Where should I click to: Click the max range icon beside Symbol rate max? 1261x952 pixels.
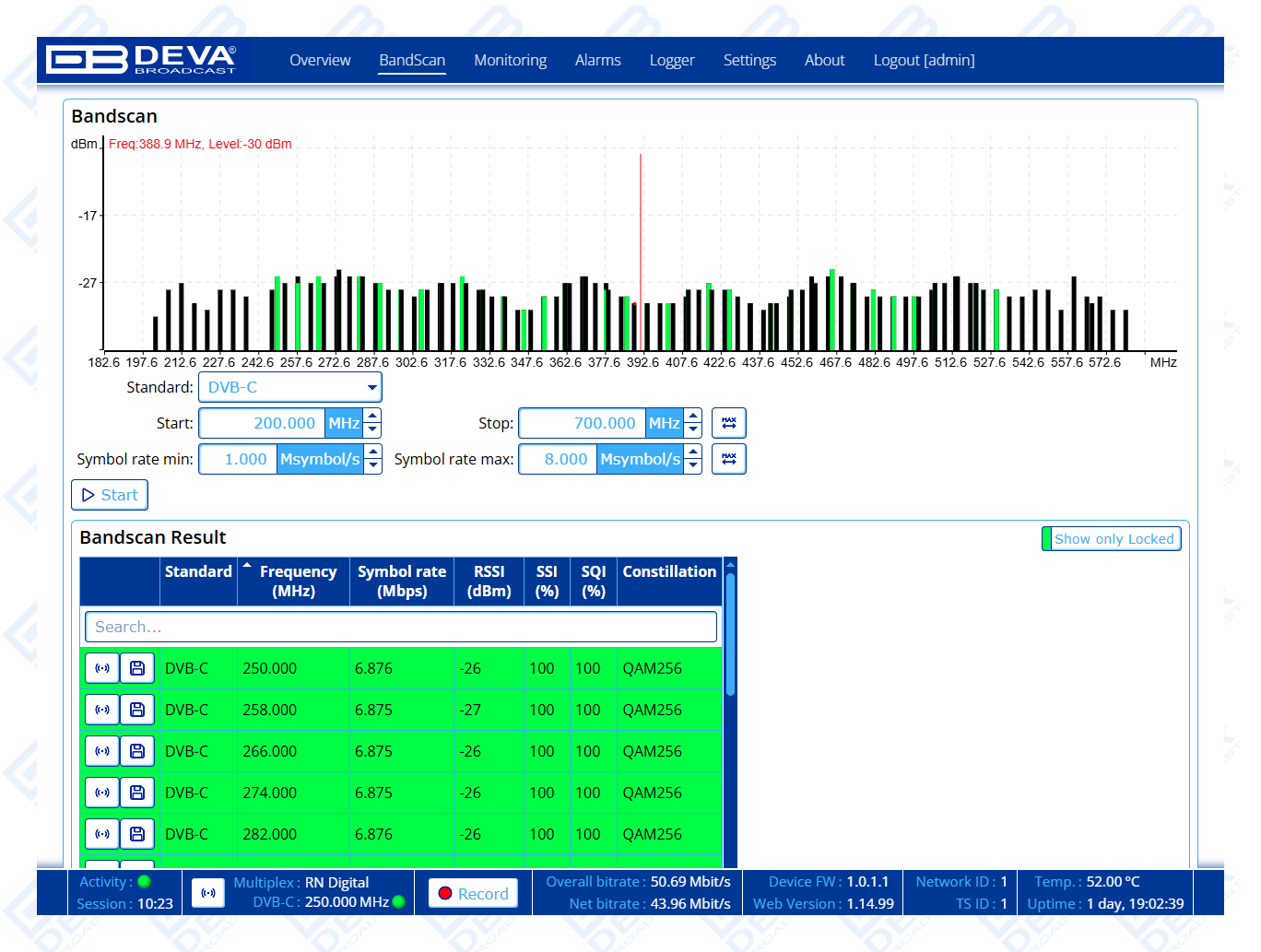click(728, 459)
